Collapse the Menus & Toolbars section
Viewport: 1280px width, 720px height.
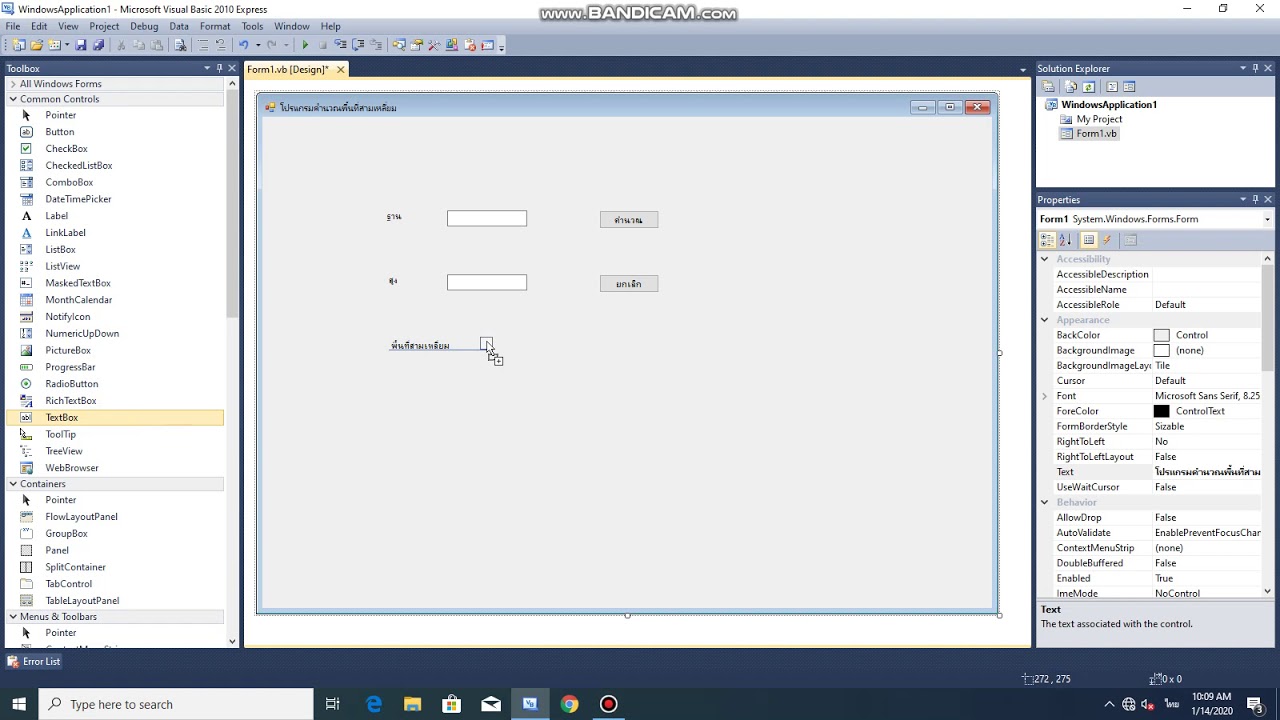coord(13,617)
